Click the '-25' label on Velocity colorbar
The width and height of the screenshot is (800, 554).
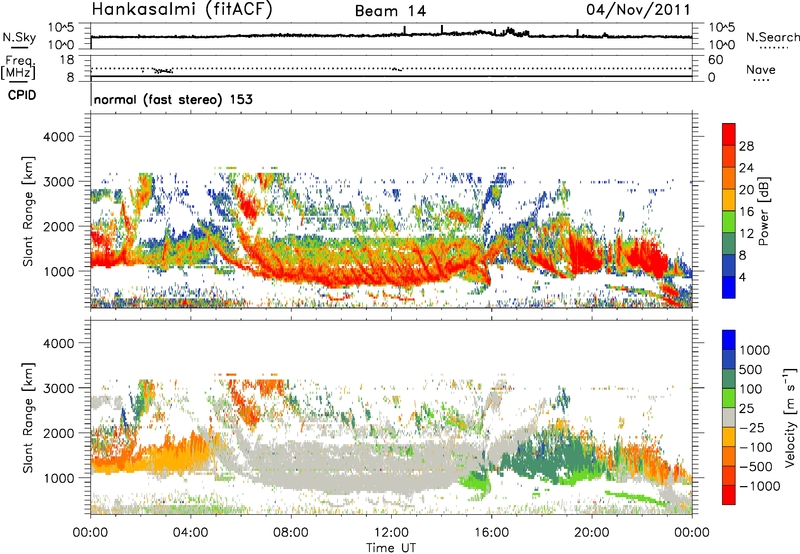click(754, 427)
